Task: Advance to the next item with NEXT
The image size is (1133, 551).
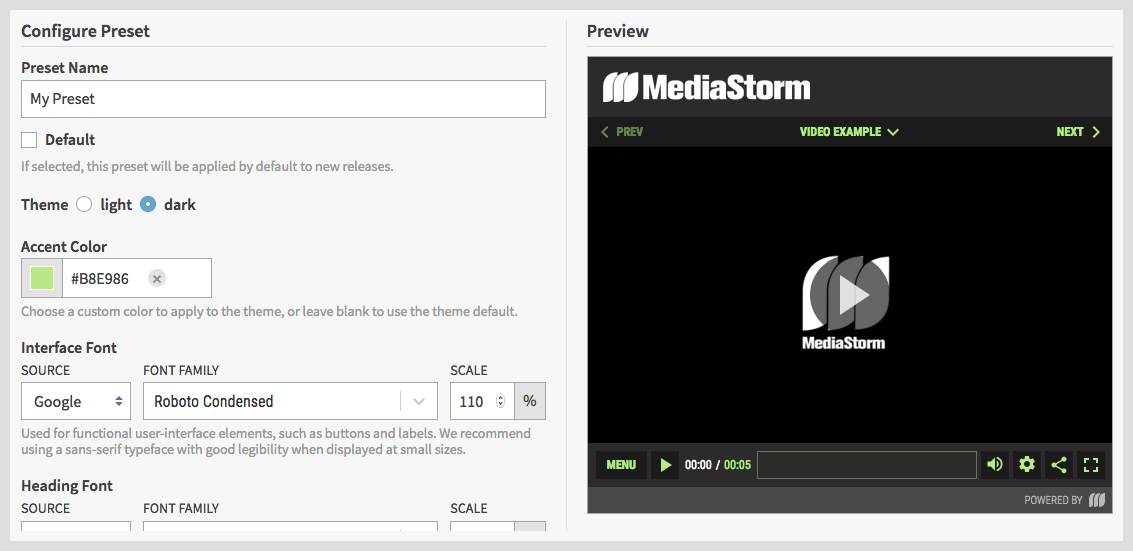Action: tap(1078, 132)
